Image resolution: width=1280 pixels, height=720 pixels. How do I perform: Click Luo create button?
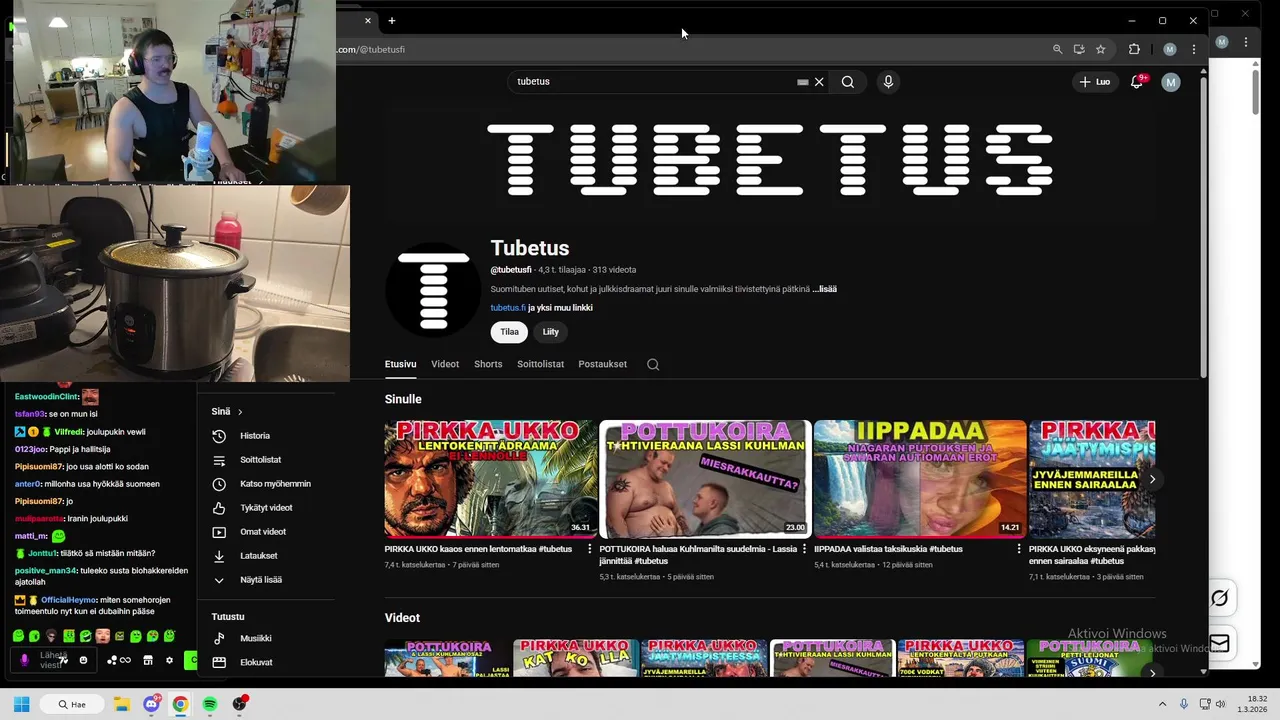pos(1096,82)
